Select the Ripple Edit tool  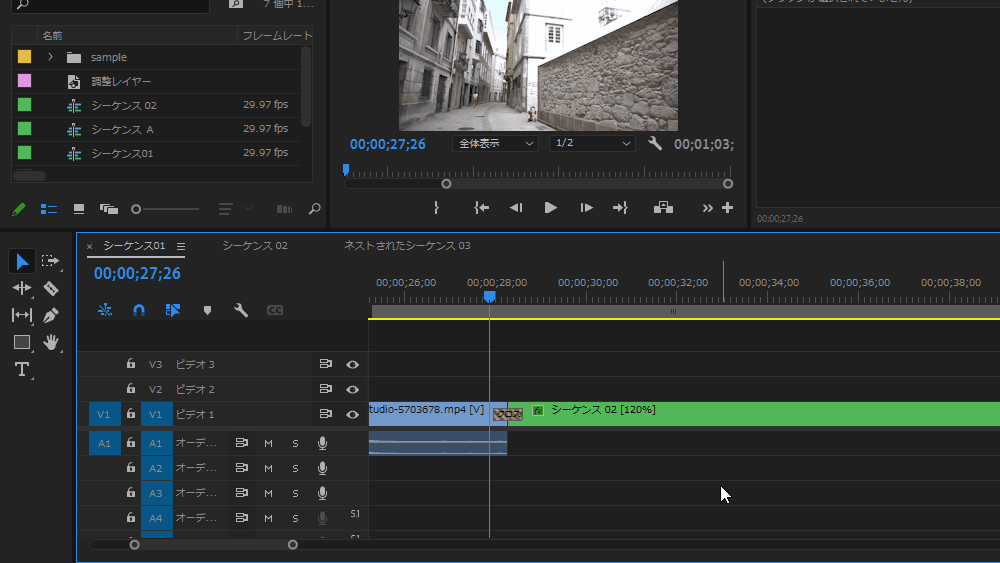(22, 288)
